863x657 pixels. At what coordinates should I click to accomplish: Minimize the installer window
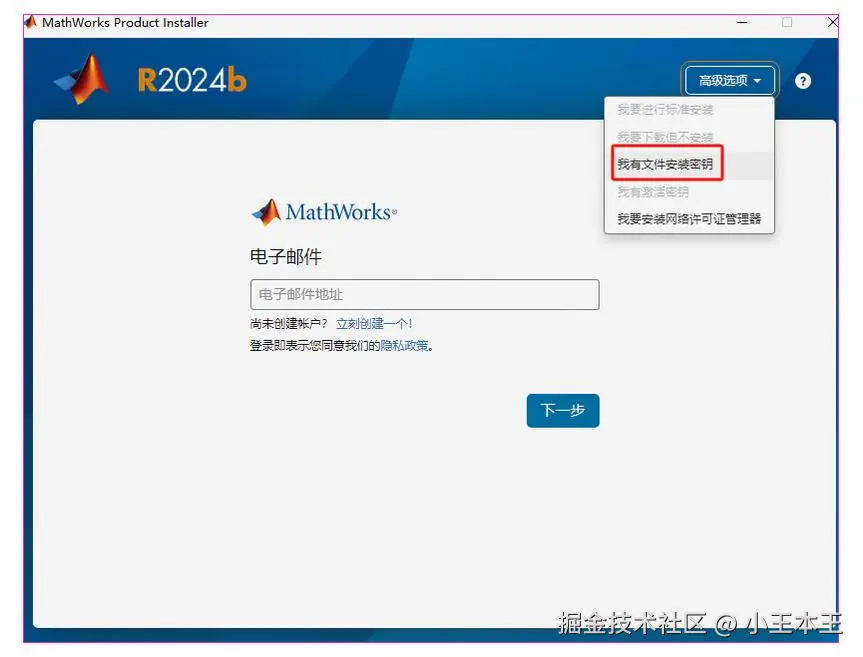741,21
